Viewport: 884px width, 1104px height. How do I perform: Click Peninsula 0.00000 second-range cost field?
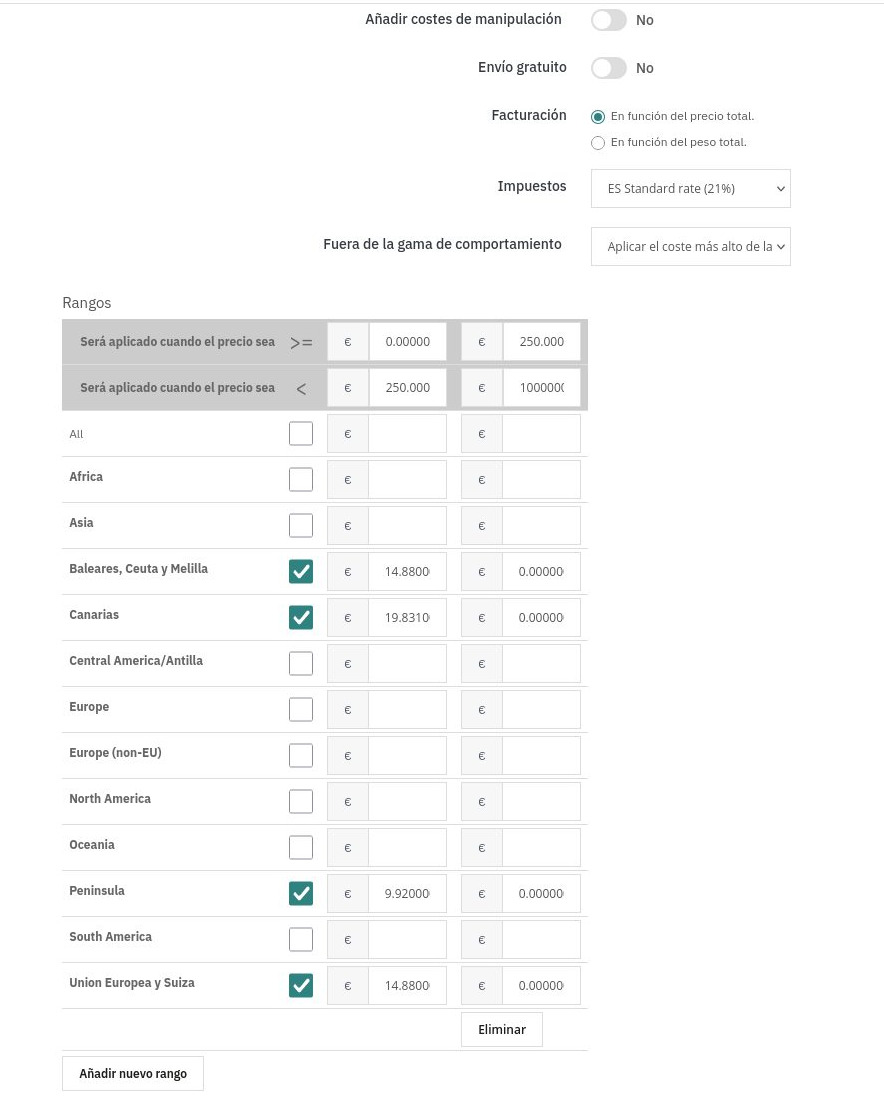(x=542, y=893)
